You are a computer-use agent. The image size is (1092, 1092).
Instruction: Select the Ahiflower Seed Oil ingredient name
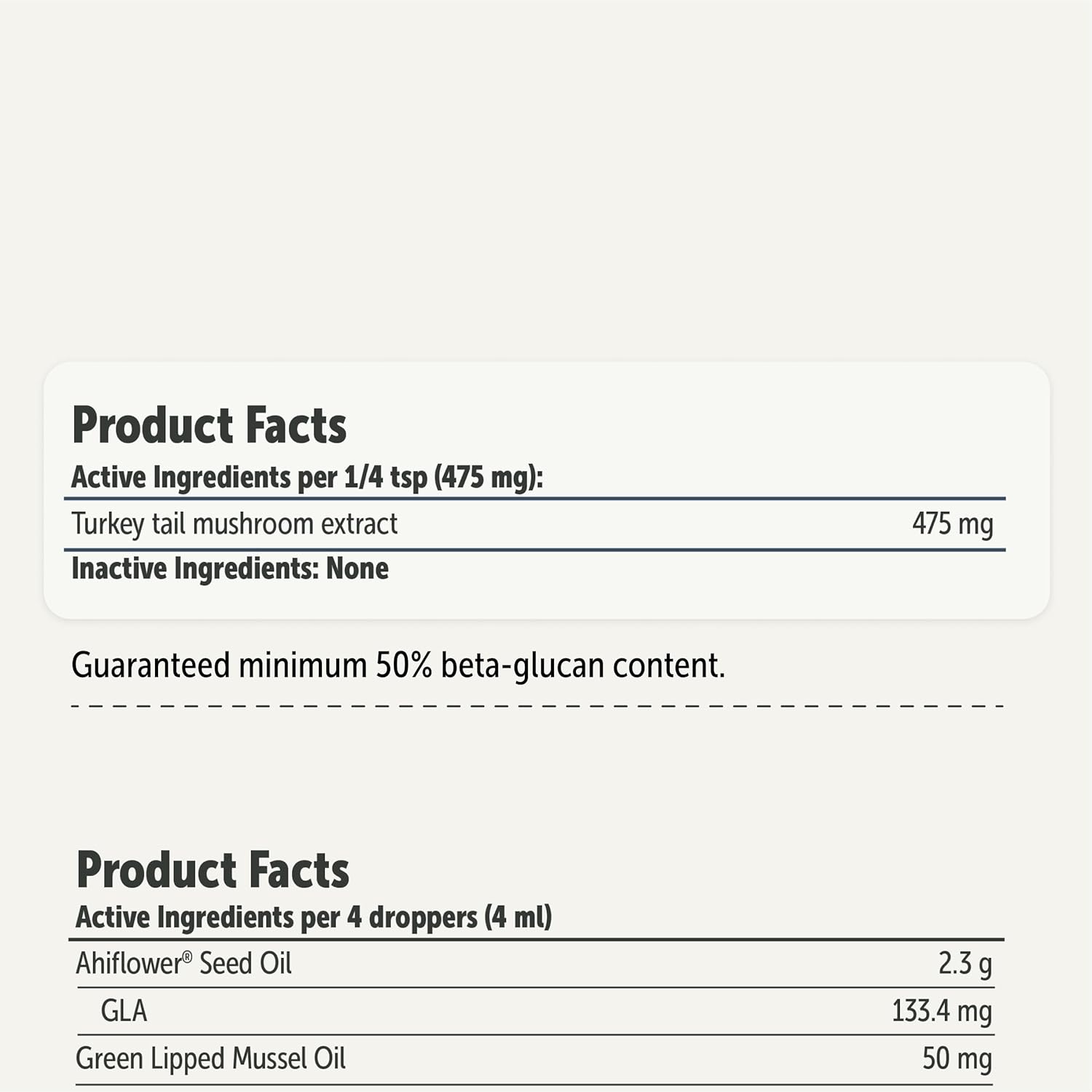[x=183, y=964]
